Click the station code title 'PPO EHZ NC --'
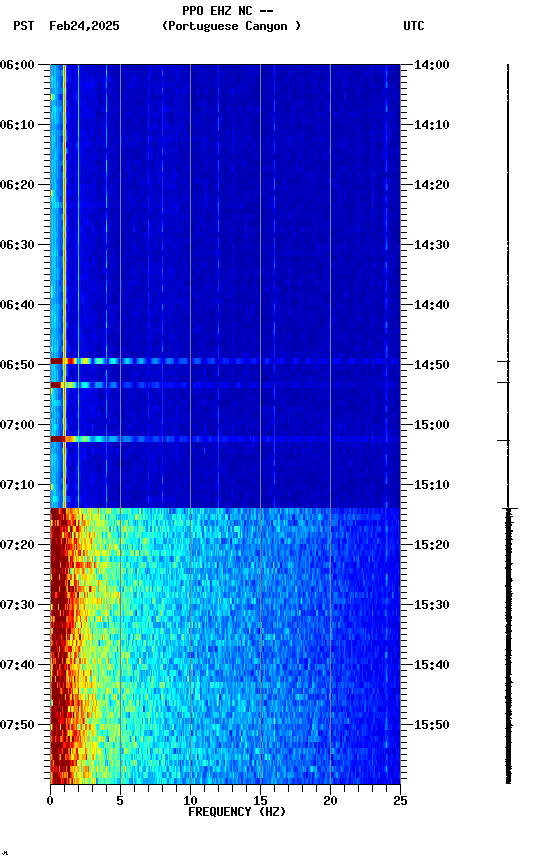The width and height of the screenshot is (552, 864). coord(228,11)
